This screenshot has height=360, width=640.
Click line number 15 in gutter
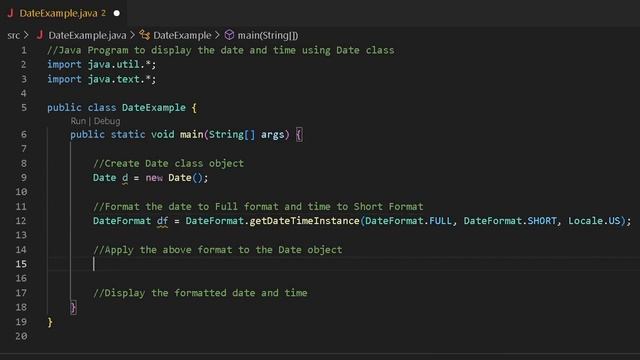point(21,264)
